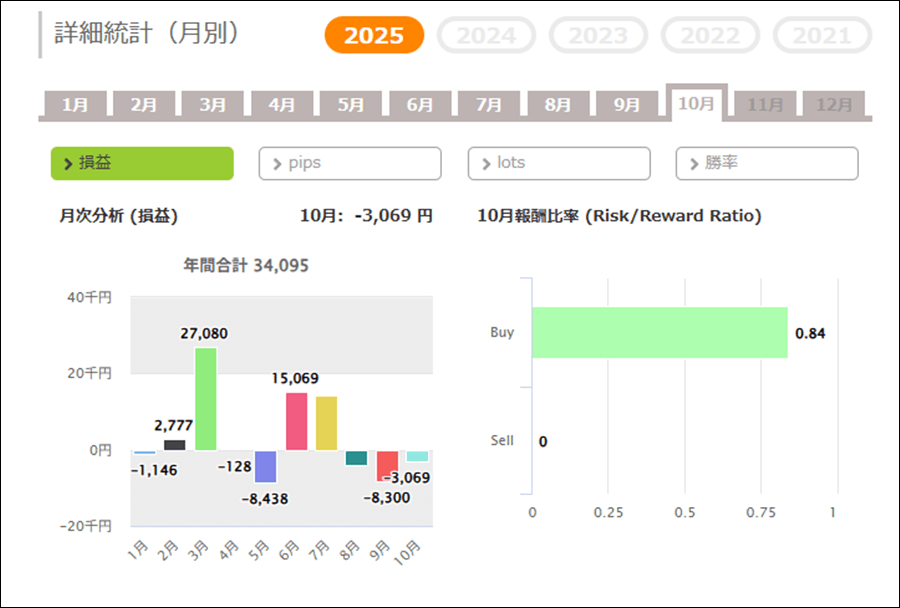
Task: Go to the 9月 month tab
Action: (x=627, y=104)
